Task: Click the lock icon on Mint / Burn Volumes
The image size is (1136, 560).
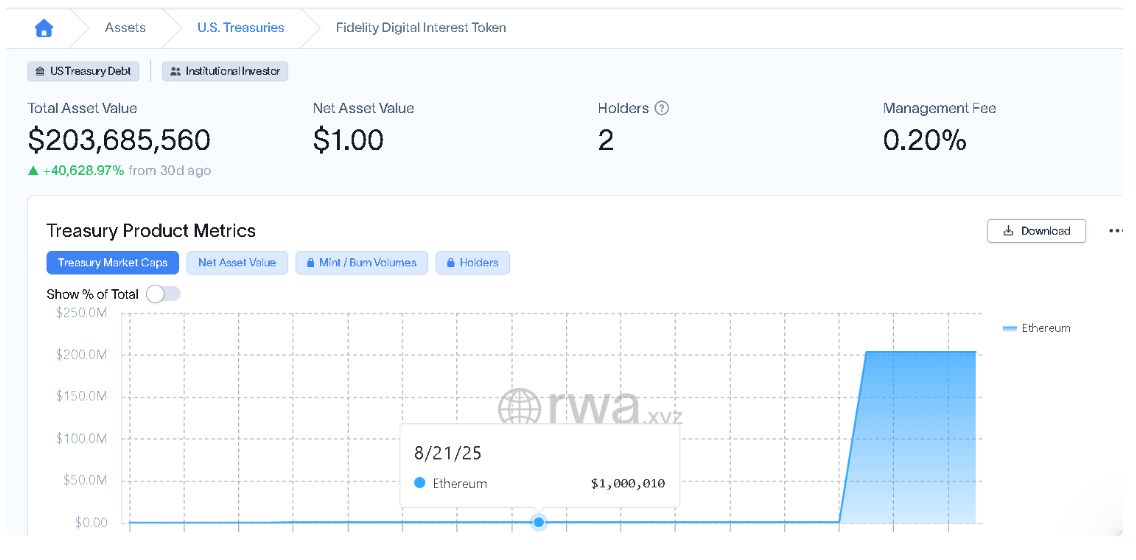Action: coord(310,263)
